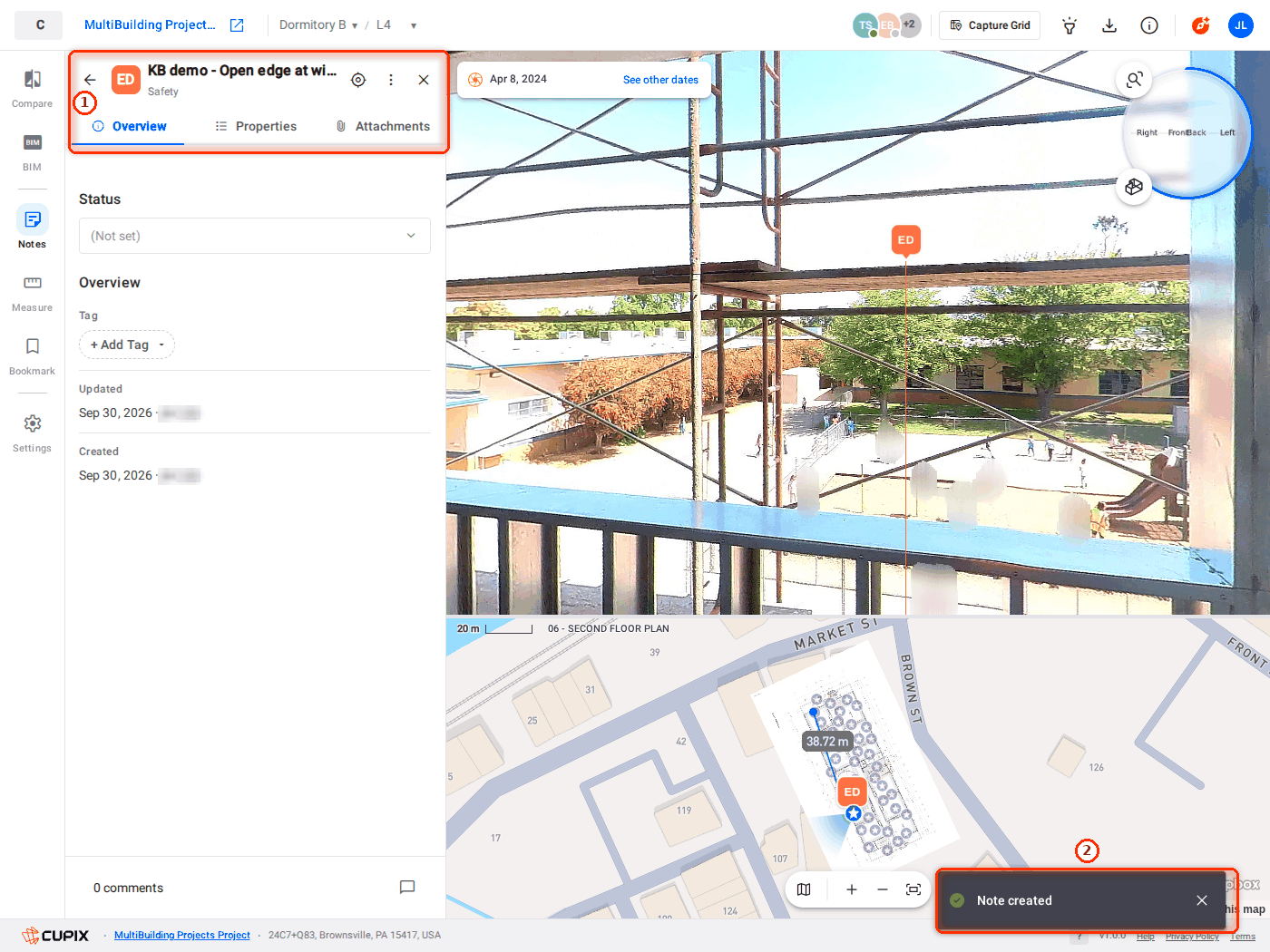Image resolution: width=1270 pixels, height=952 pixels.
Task: Open the note's three-dot menu
Action: [x=391, y=80]
